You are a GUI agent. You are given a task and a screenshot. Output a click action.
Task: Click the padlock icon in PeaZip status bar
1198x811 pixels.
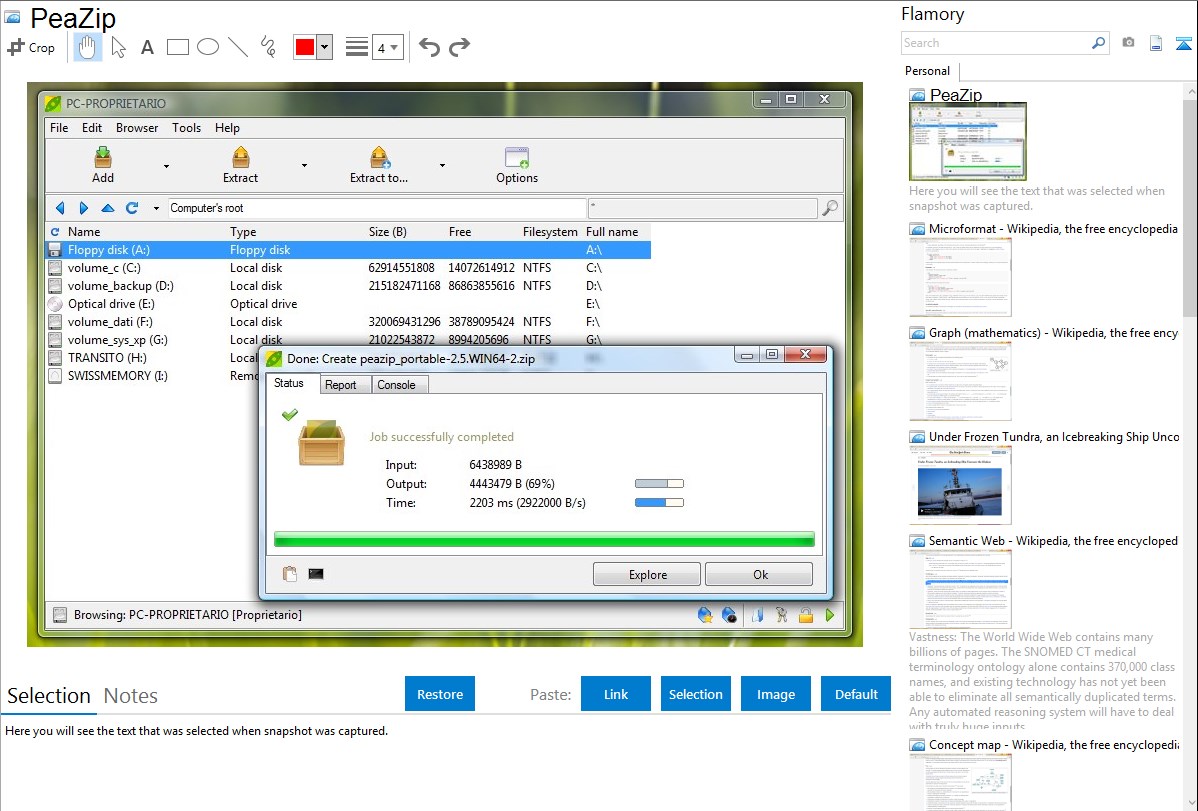point(806,615)
